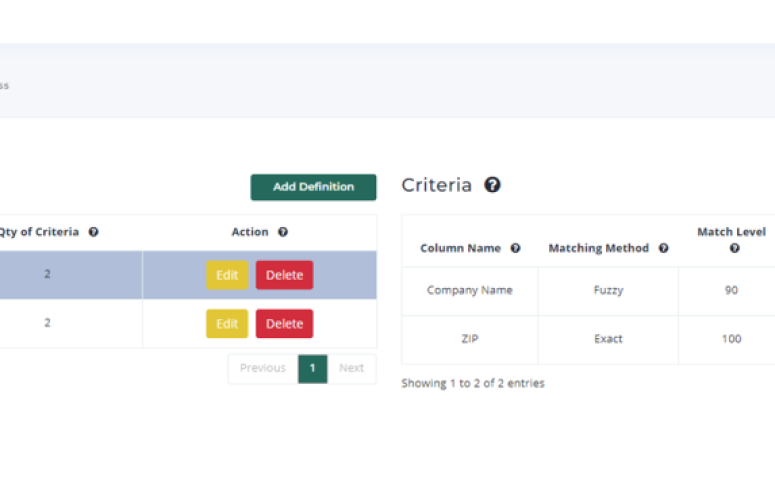Delete the second definition row
Image resolution: width=775 pixels, height=480 pixels.
(284, 324)
